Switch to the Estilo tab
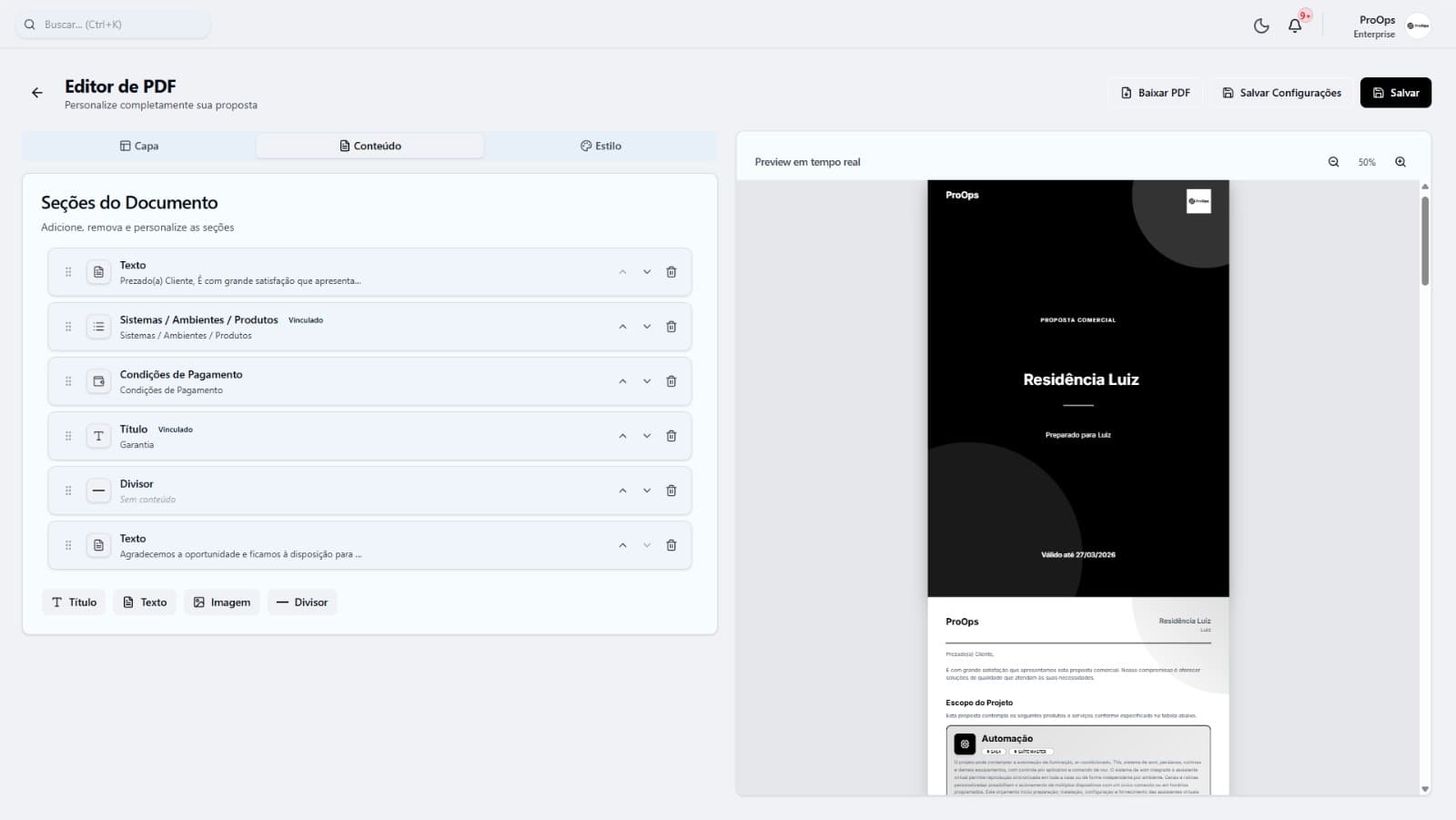Screen dimensions: 1456x820 click(x=601, y=146)
